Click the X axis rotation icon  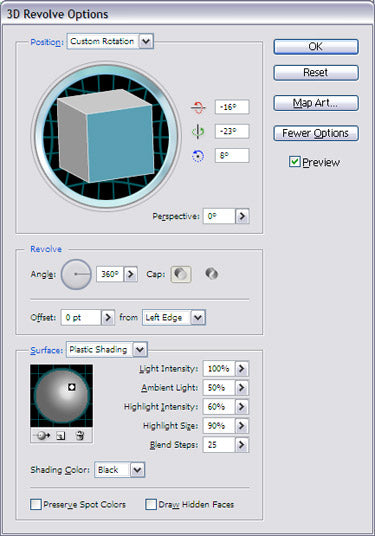coord(198,107)
